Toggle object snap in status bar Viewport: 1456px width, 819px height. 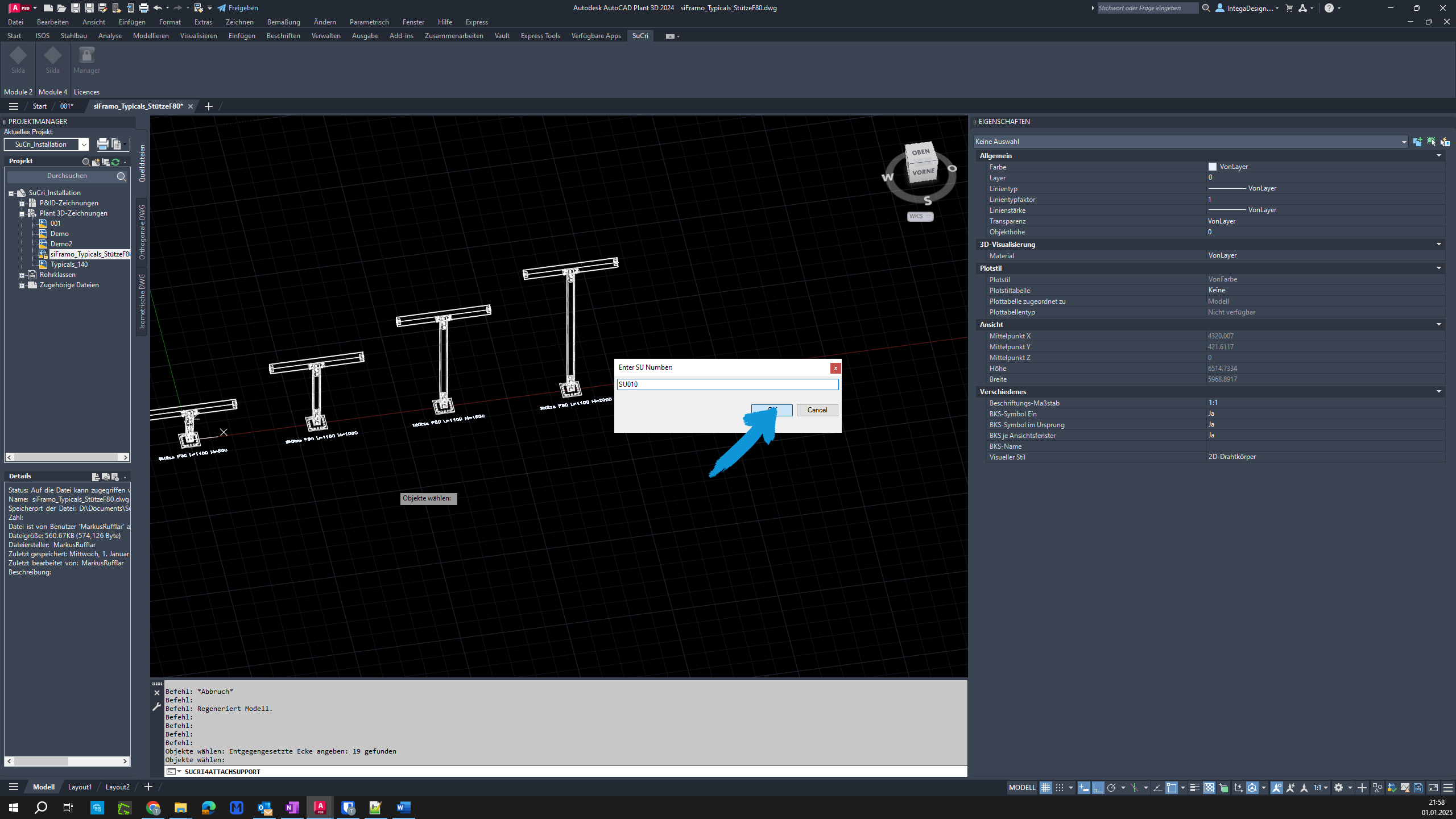tap(1172, 788)
